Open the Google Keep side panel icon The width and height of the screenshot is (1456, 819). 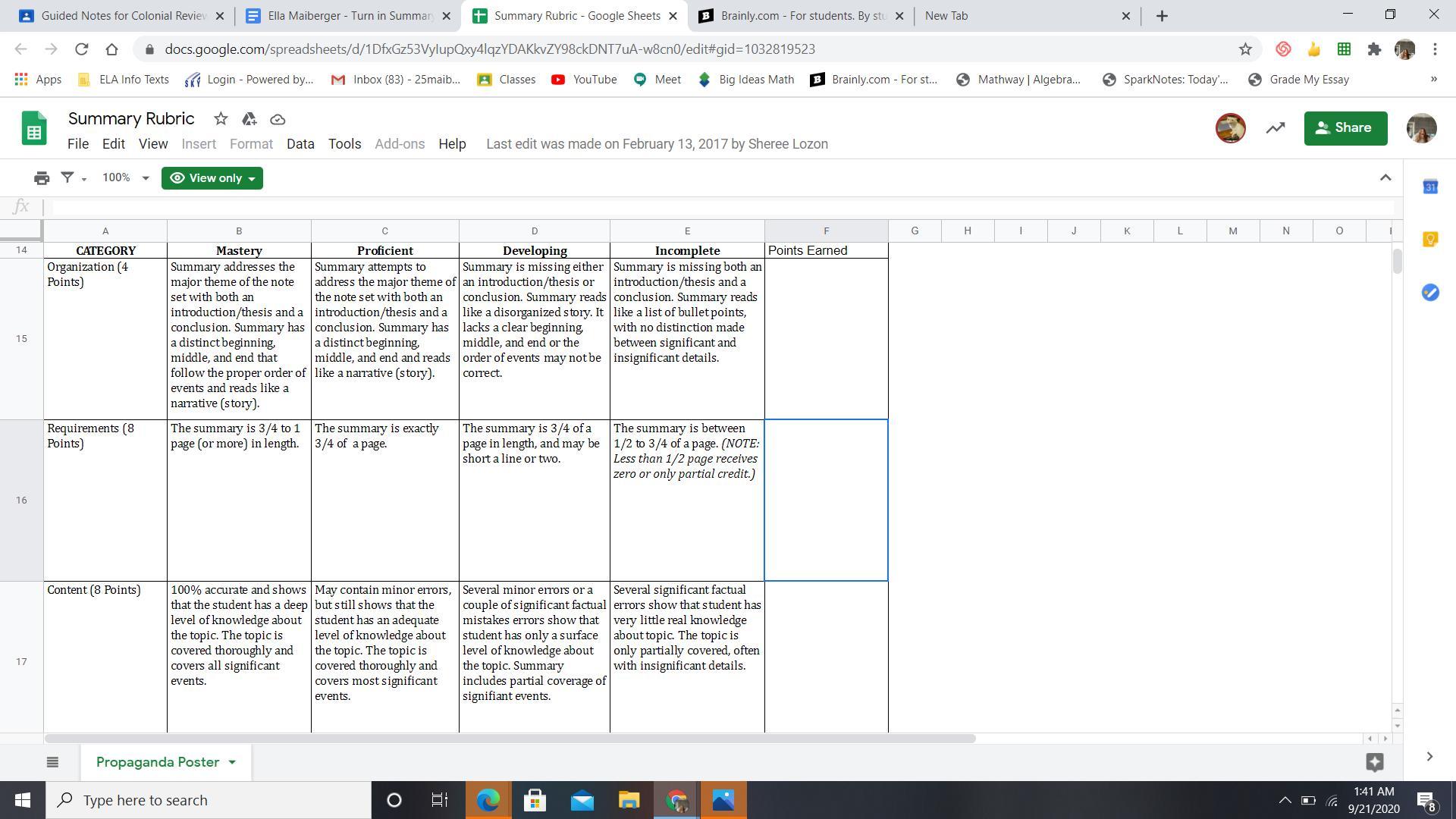coord(1430,240)
